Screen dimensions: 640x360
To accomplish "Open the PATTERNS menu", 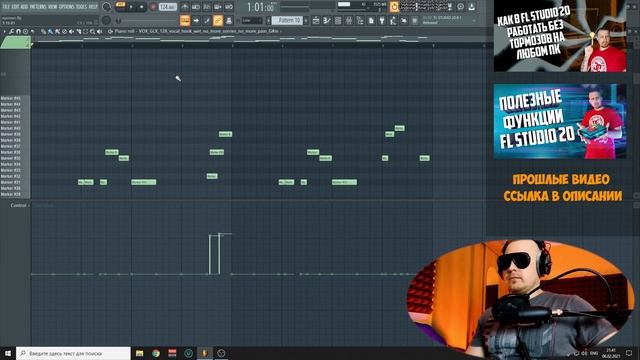I will pos(38,7).
